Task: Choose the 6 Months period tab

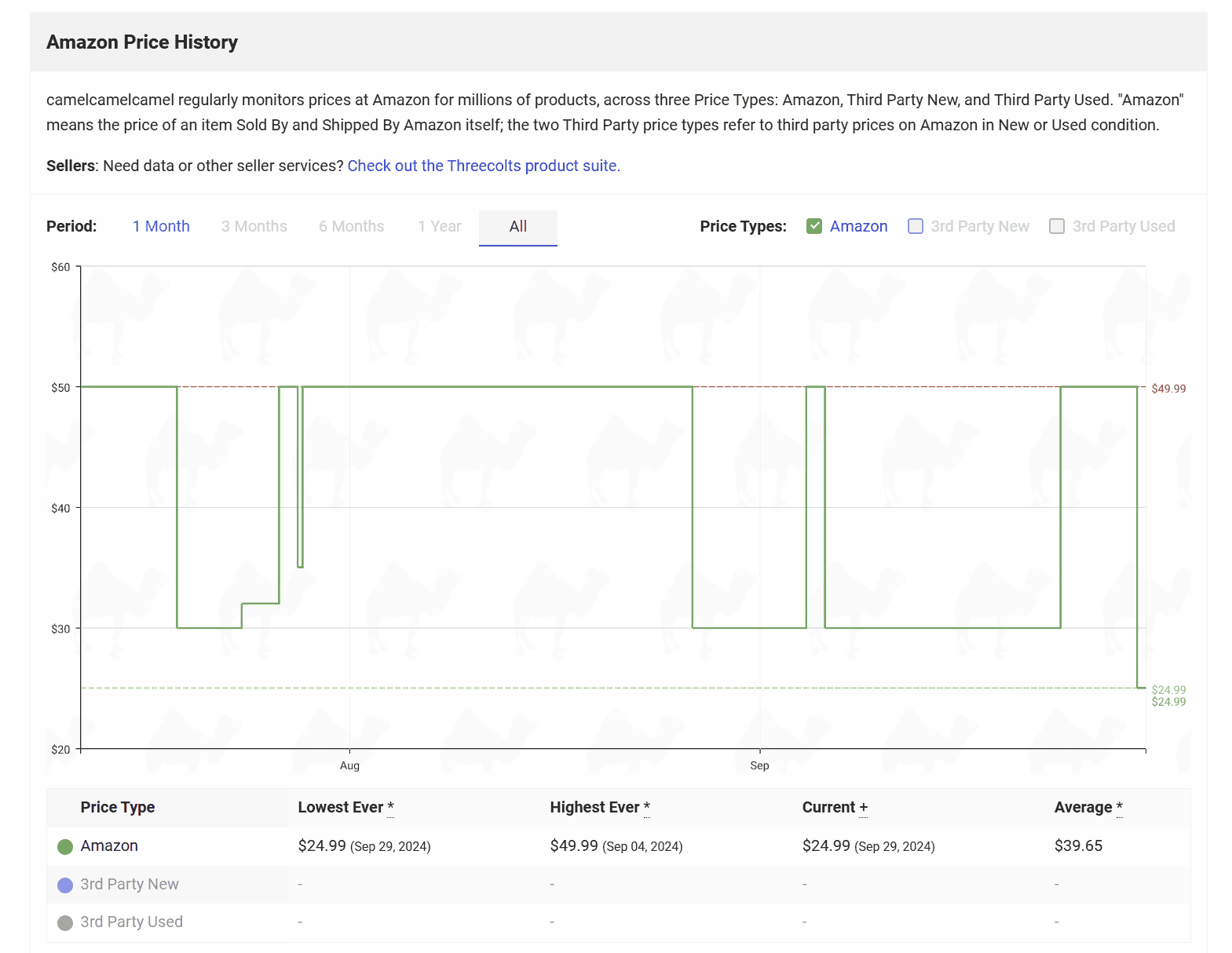Action: click(351, 226)
